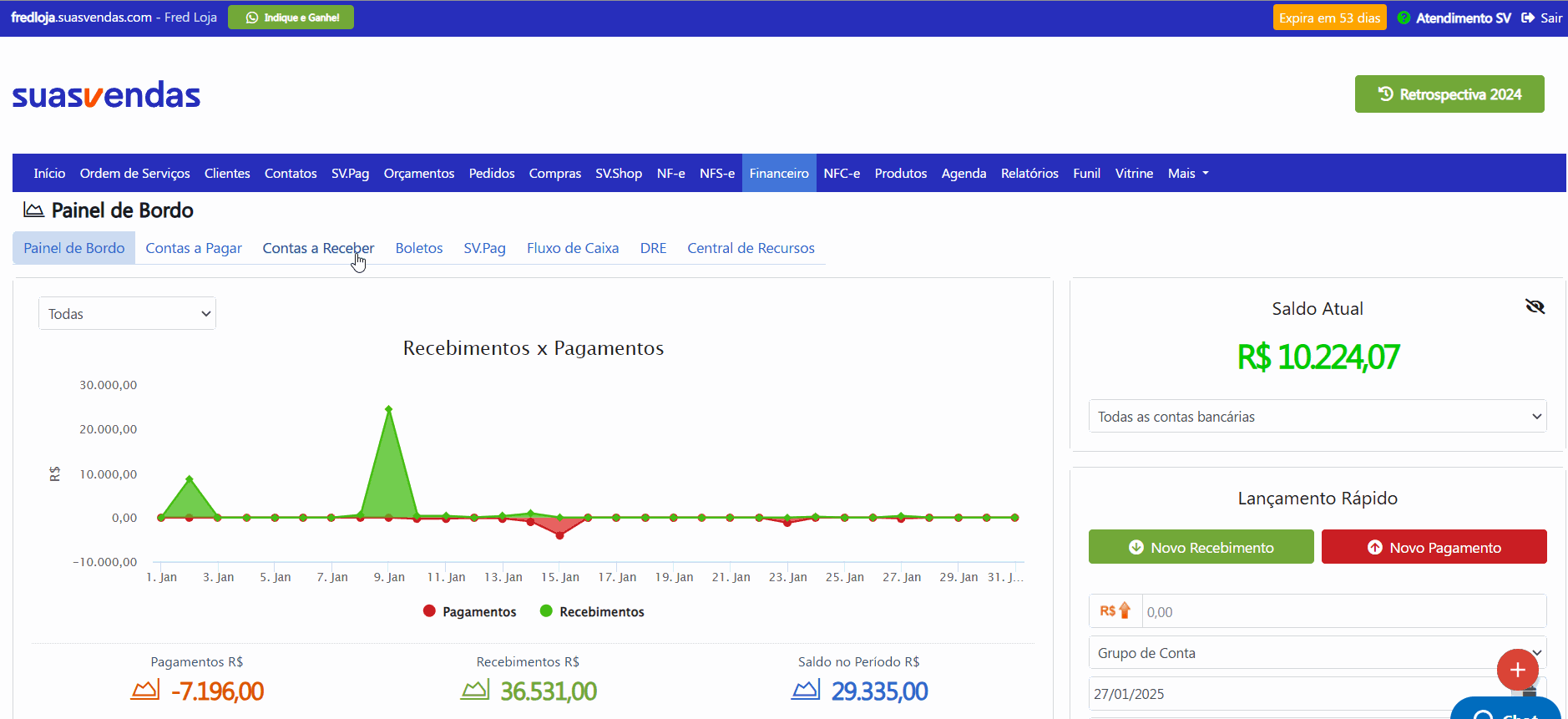Click the Saldo Atual value R$ 10.224,07

pos(1318,357)
